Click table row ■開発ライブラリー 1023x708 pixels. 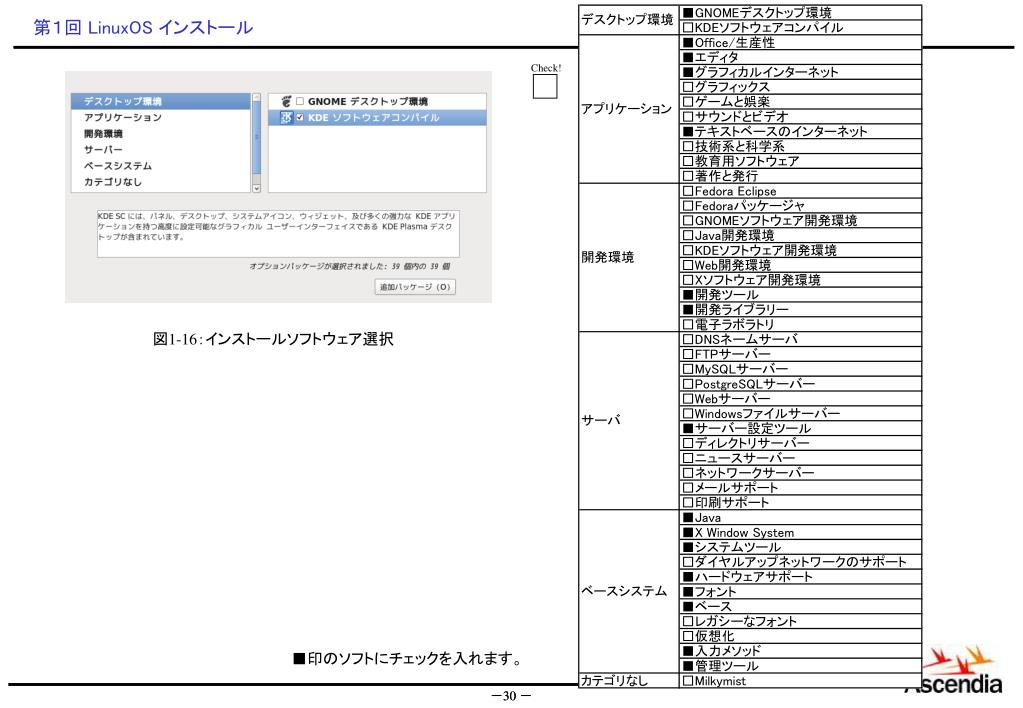coord(801,309)
